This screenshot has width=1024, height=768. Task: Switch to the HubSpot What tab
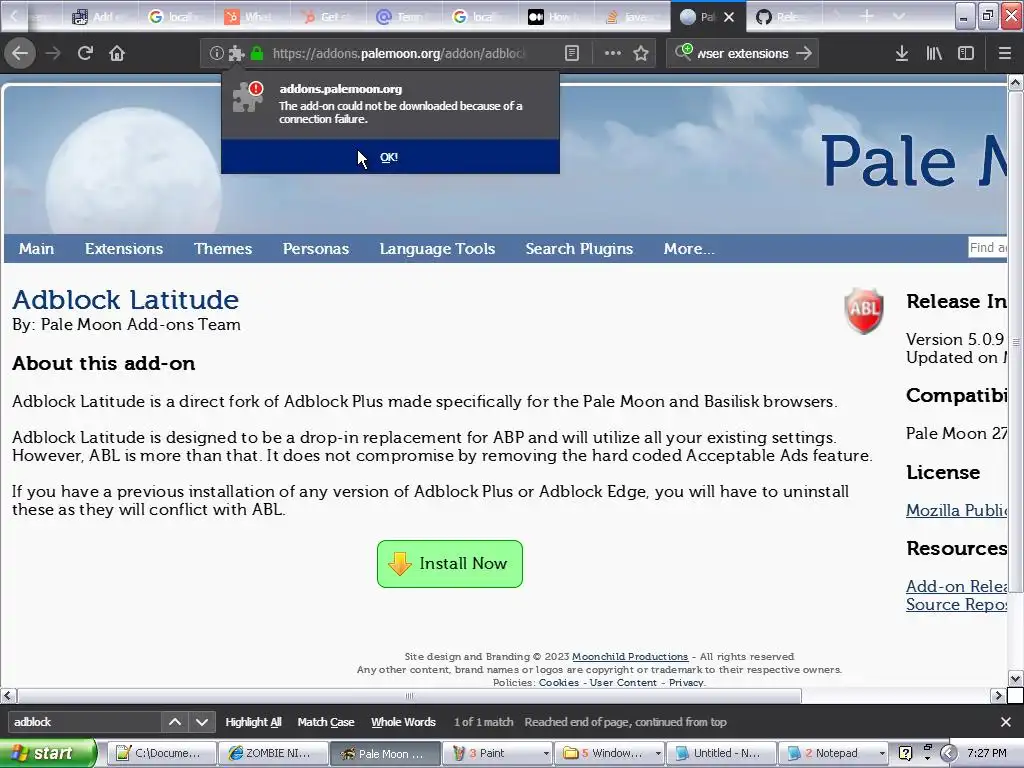click(x=252, y=17)
